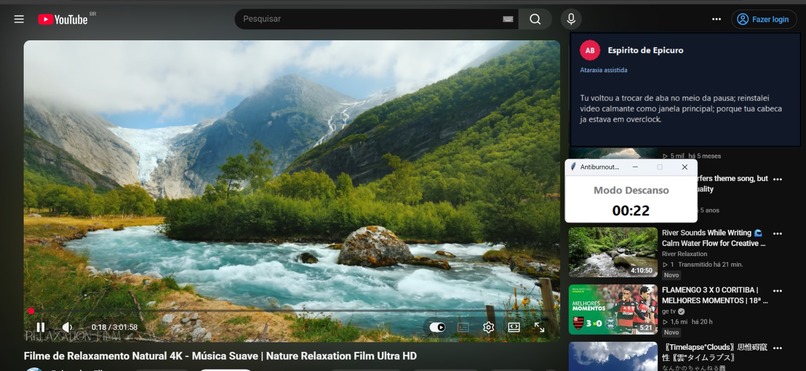Click the Fazer login button
806x371 pixels.
pos(763,19)
